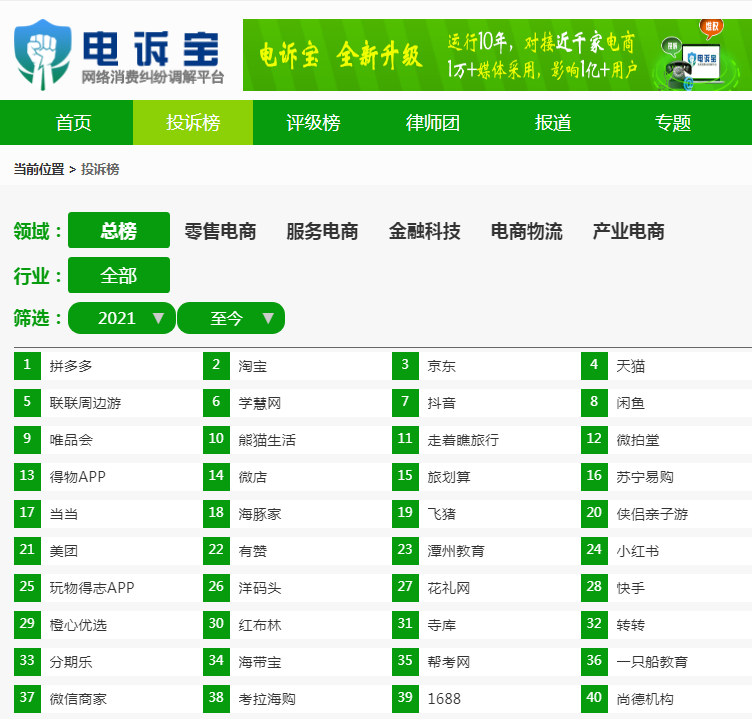The width and height of the screenshot is (752, 719).
Task: Open the 熊猫生活 entry
Action: point(267,440)
